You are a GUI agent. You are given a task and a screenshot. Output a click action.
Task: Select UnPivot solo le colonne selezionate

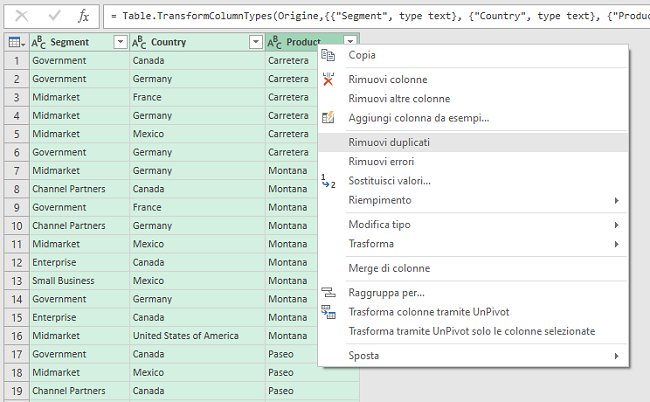473,332
